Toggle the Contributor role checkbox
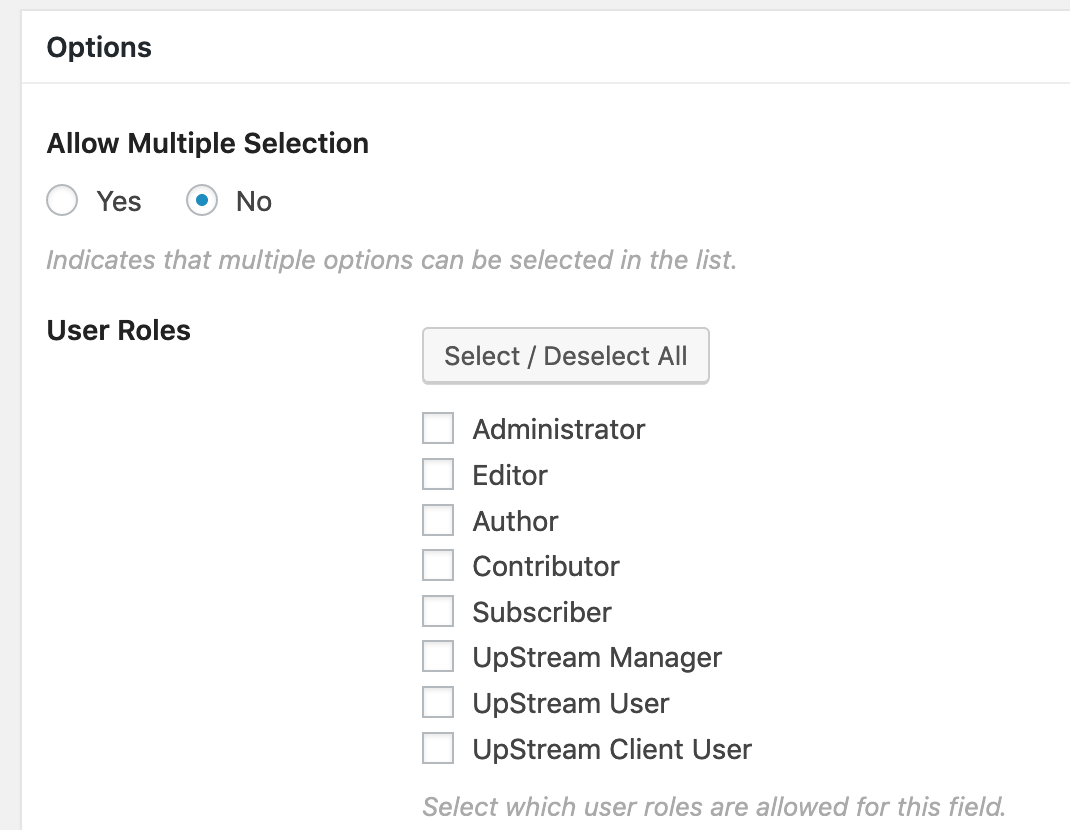Image resolution: width=1070 pixels, height=830 pixels. click(x=438, y=566)
